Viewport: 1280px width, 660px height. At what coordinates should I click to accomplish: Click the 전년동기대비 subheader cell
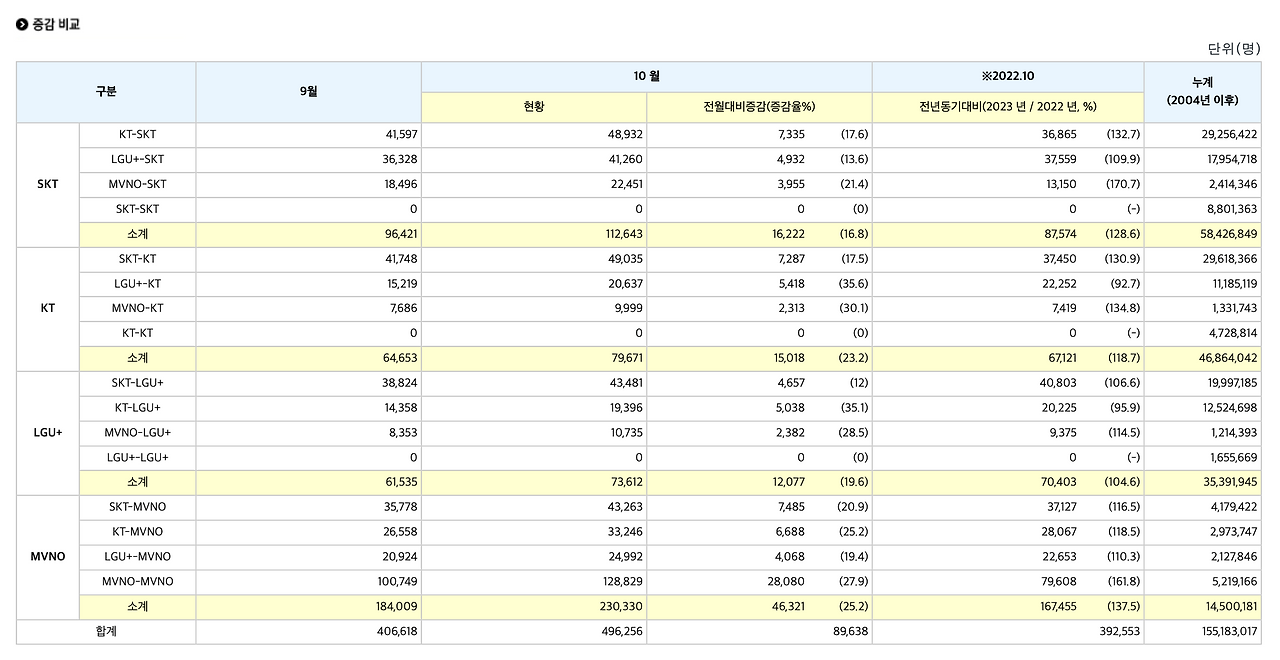(1006, 106)
